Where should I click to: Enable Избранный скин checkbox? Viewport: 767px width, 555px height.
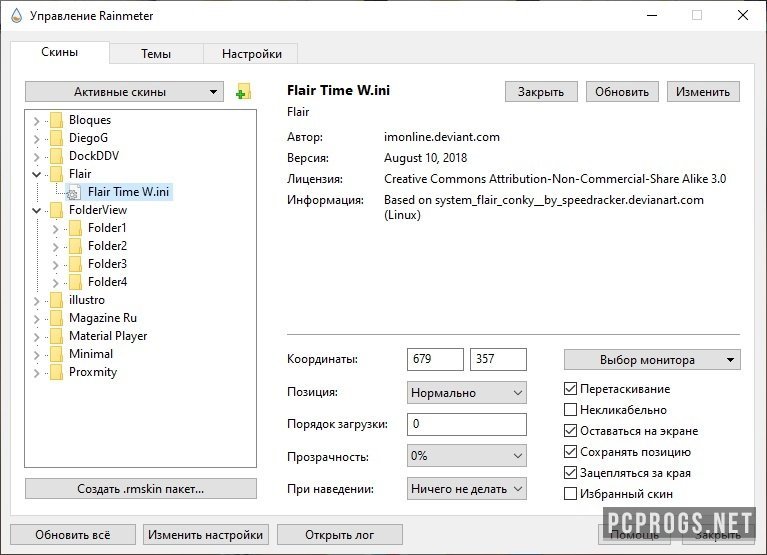tap(570, 494)
